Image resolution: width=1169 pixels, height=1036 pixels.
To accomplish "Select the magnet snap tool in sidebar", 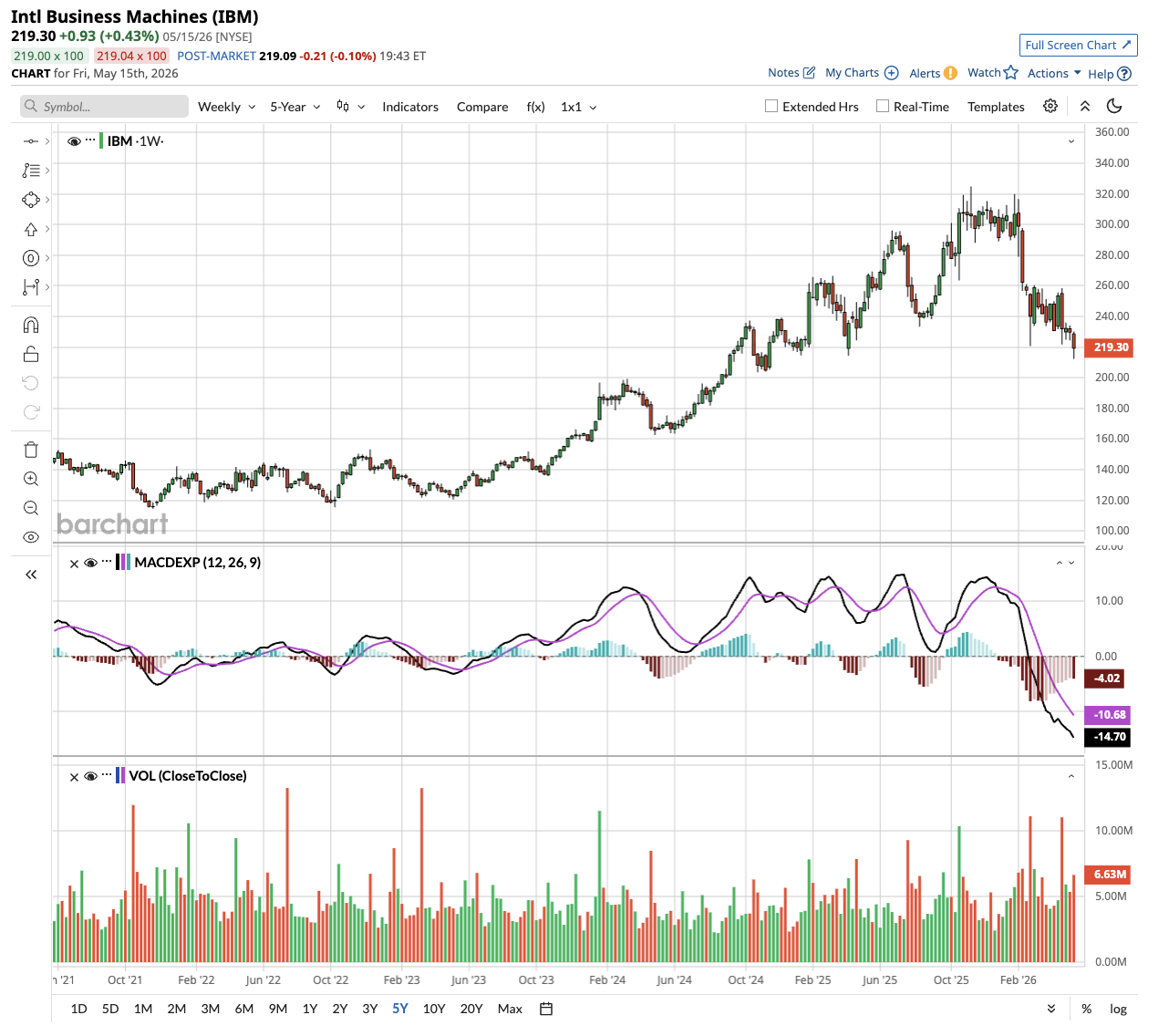I will click(x=31, y=325).
